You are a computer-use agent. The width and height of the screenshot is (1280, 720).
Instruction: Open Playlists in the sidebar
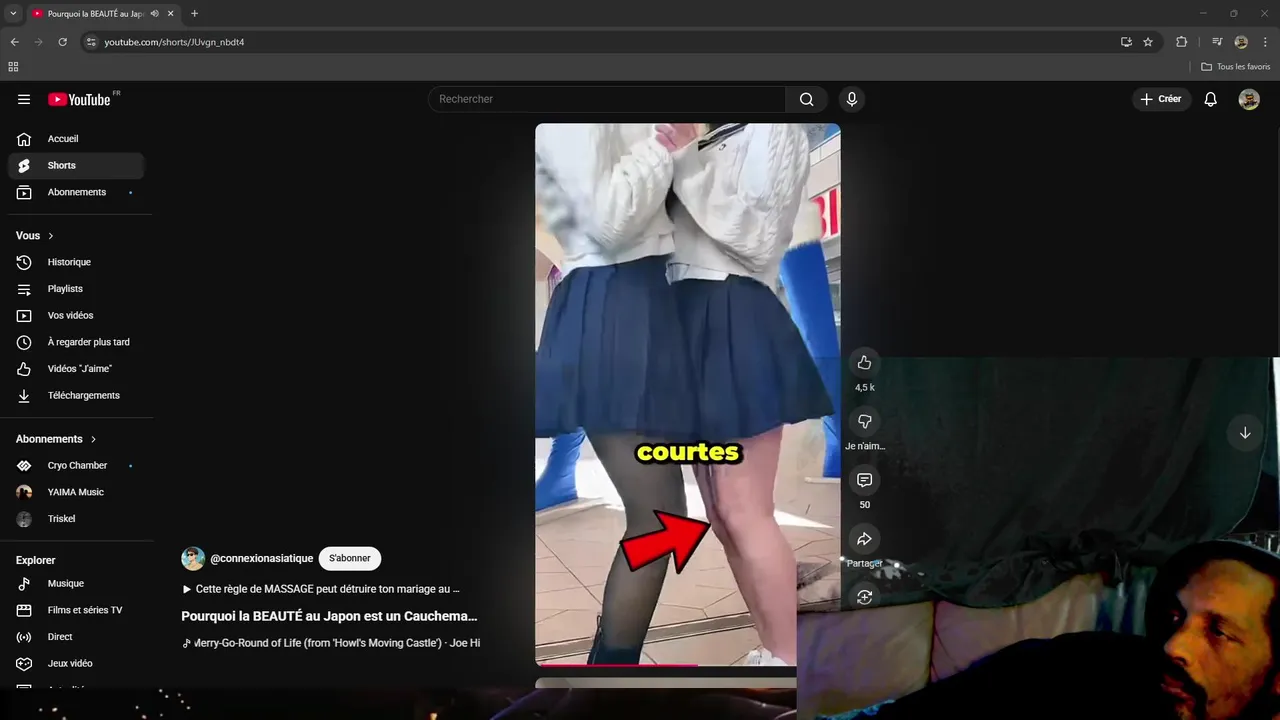coord(76,289)
